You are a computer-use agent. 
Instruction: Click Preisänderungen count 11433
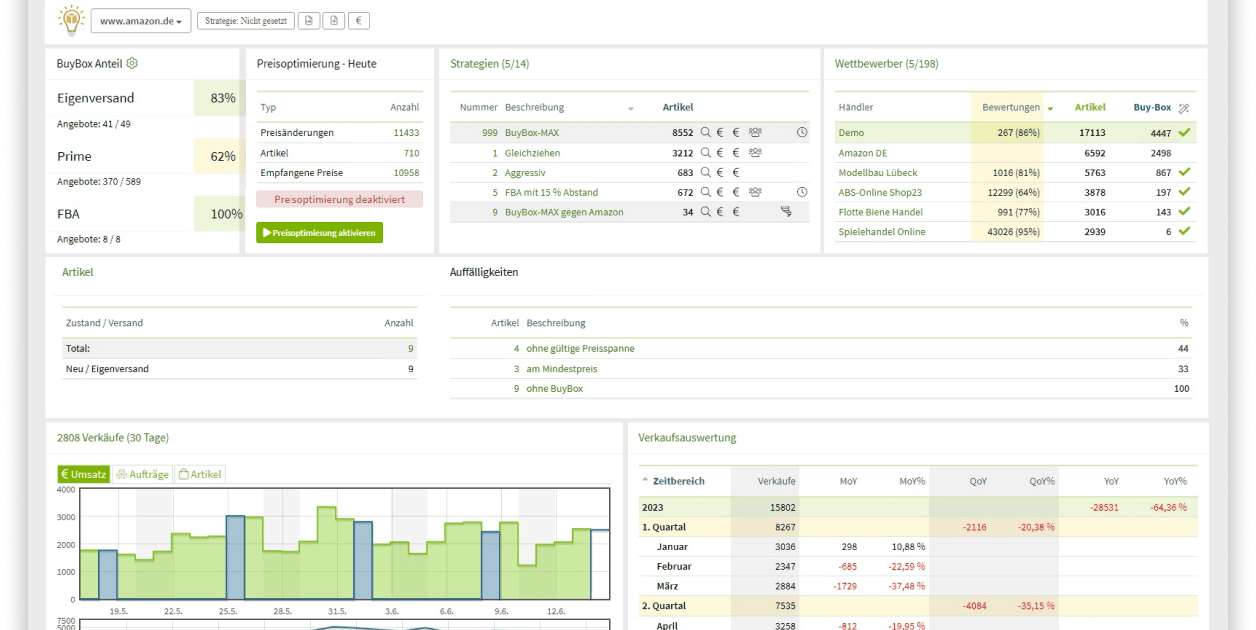406,132
